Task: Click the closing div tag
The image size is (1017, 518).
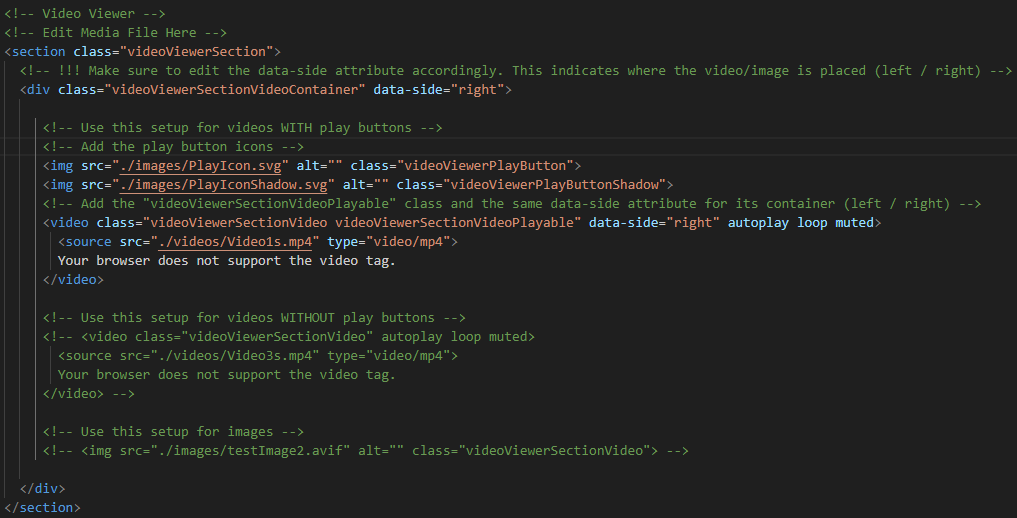Action: [x=43, y=488]
